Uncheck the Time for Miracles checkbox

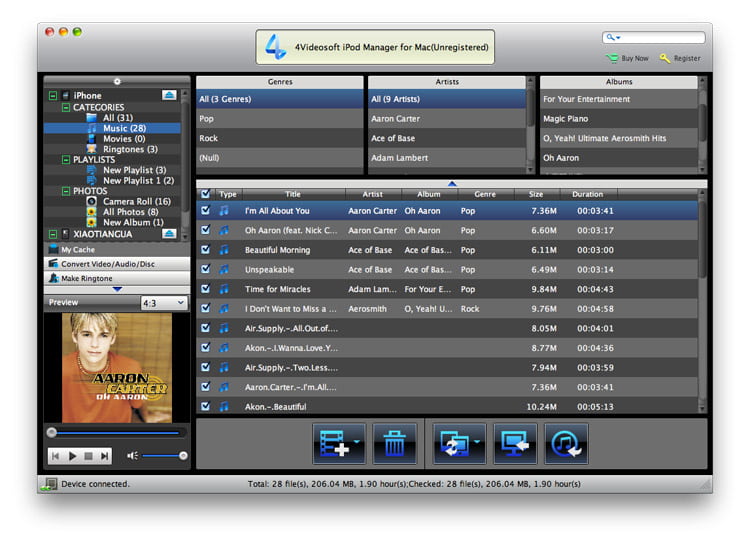206,289
